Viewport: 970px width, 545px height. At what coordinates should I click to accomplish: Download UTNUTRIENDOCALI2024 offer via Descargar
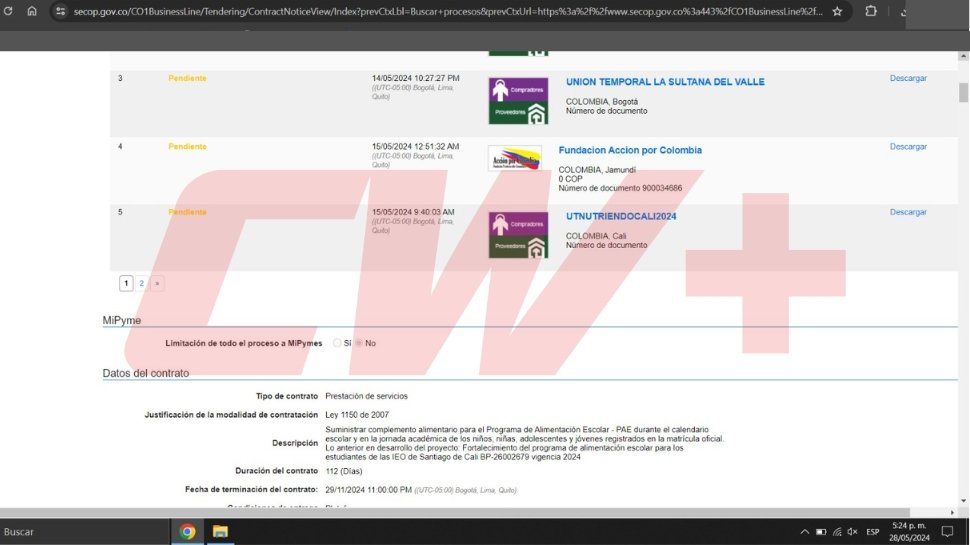pyautogui.click(x=908, y=212)
